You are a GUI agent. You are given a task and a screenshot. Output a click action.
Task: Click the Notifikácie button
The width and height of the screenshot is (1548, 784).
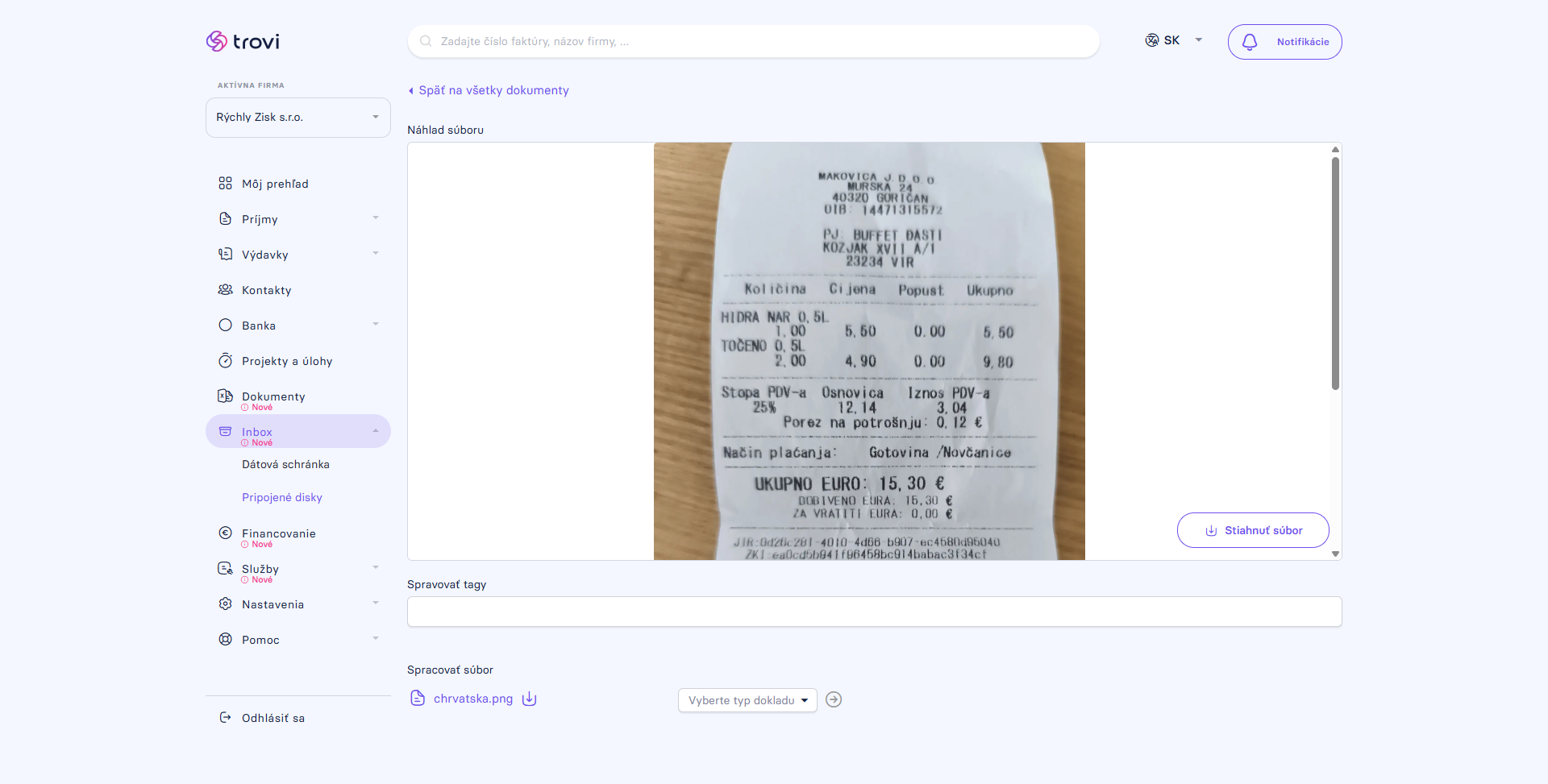1285,42
